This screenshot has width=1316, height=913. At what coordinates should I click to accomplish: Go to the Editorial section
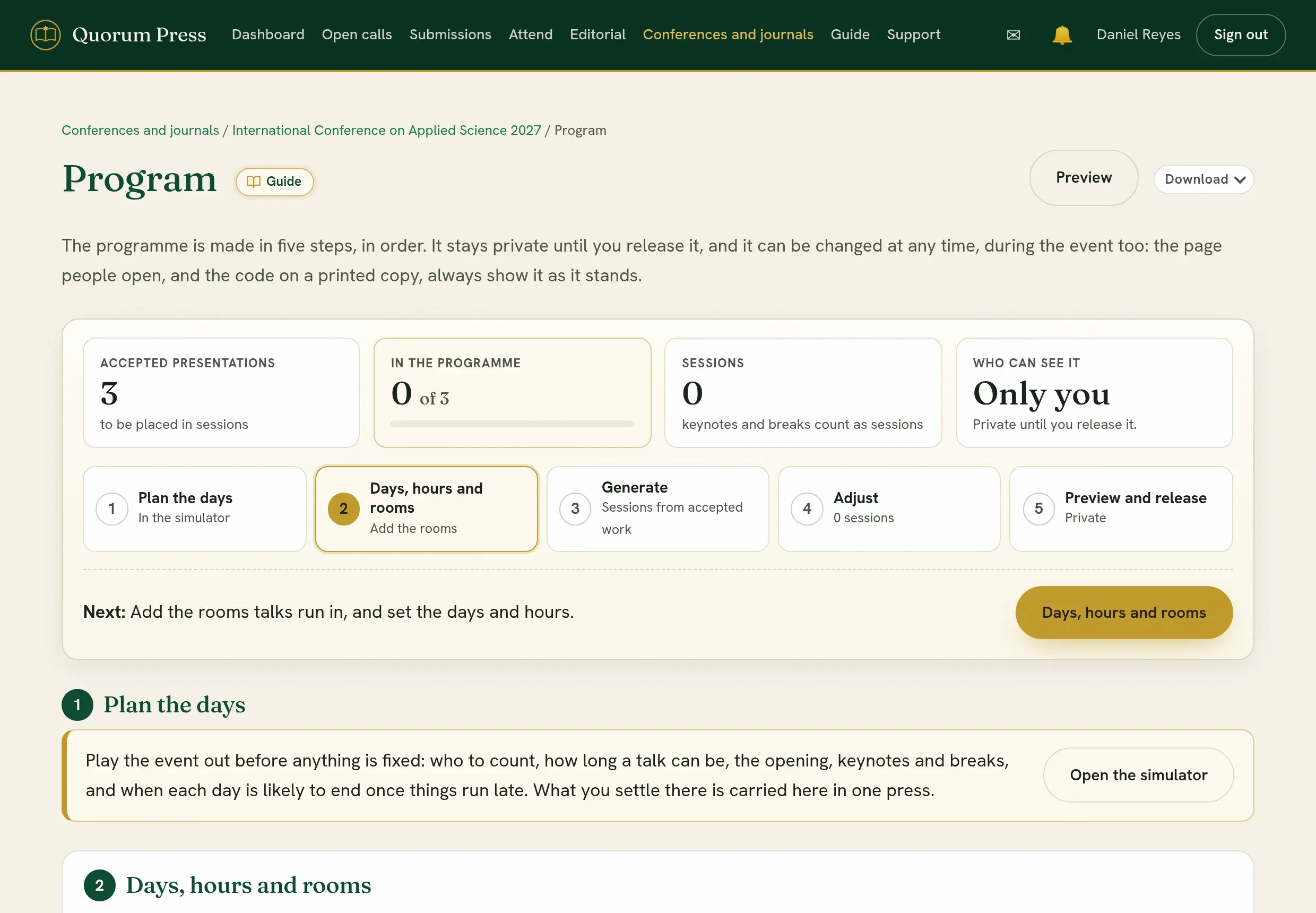(x=598, y=35)
